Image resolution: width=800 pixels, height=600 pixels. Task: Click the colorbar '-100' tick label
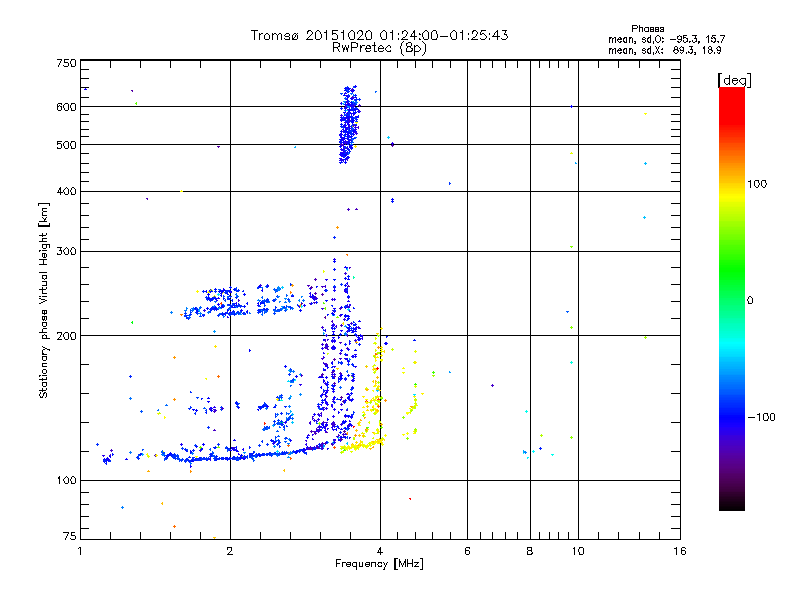(761, 417)
